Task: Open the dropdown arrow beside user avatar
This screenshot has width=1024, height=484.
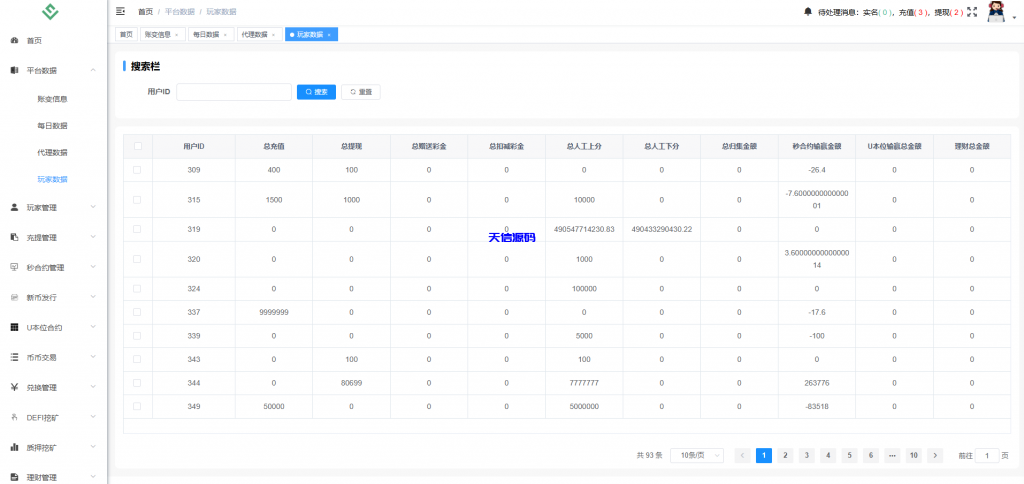Action: (x=1014, y=18)
